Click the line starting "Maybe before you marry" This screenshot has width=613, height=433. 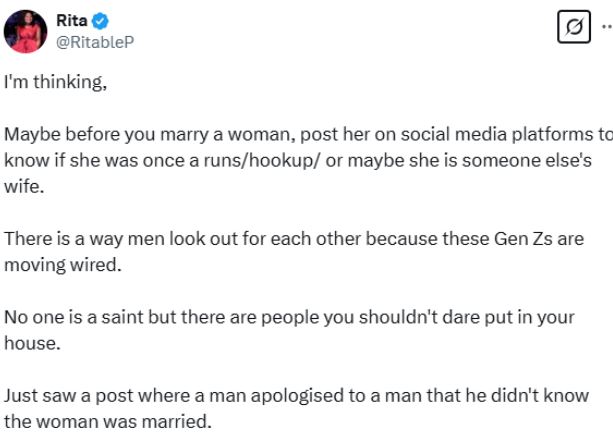point(300,135)
